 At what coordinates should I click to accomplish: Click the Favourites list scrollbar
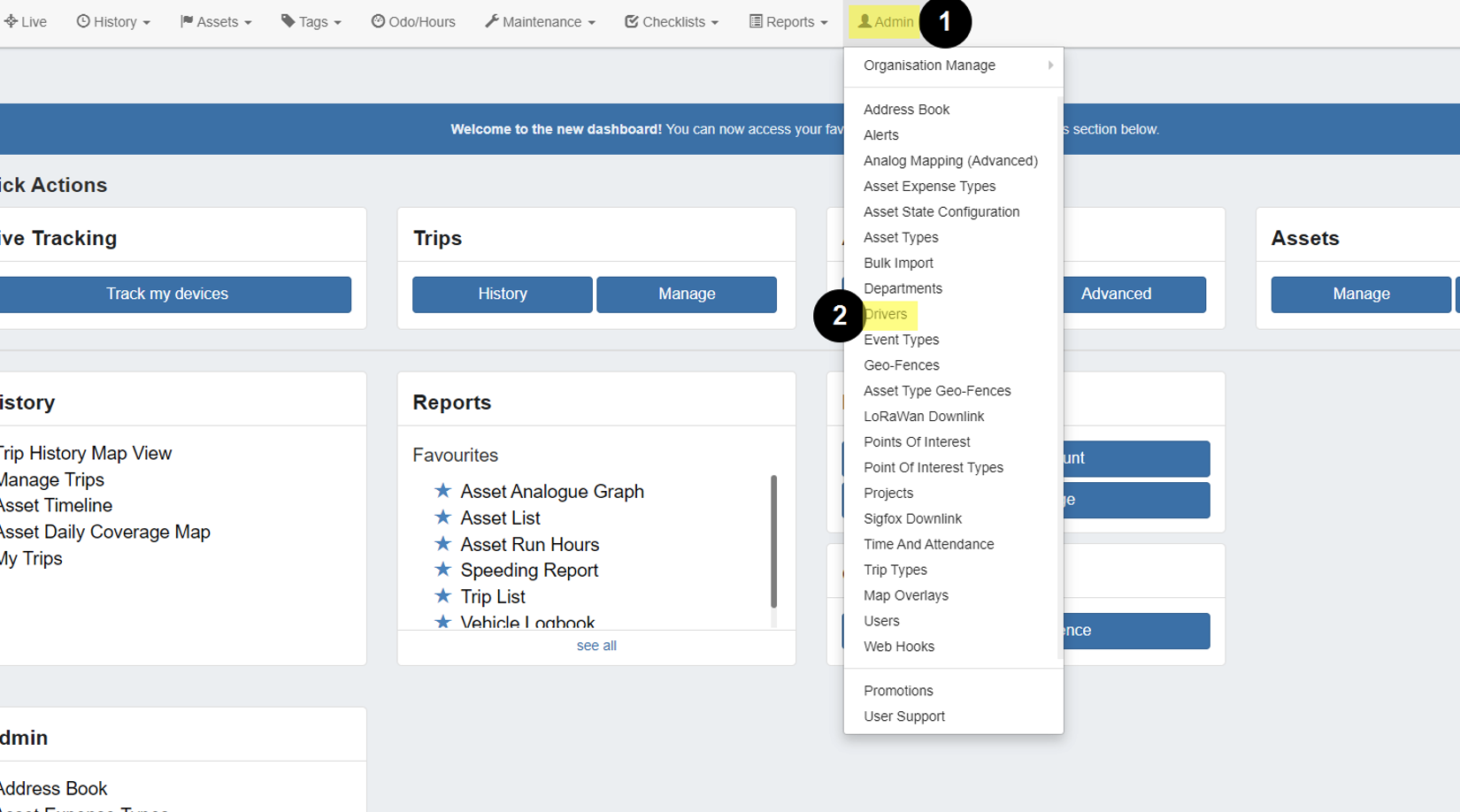(x=774, y=541)
